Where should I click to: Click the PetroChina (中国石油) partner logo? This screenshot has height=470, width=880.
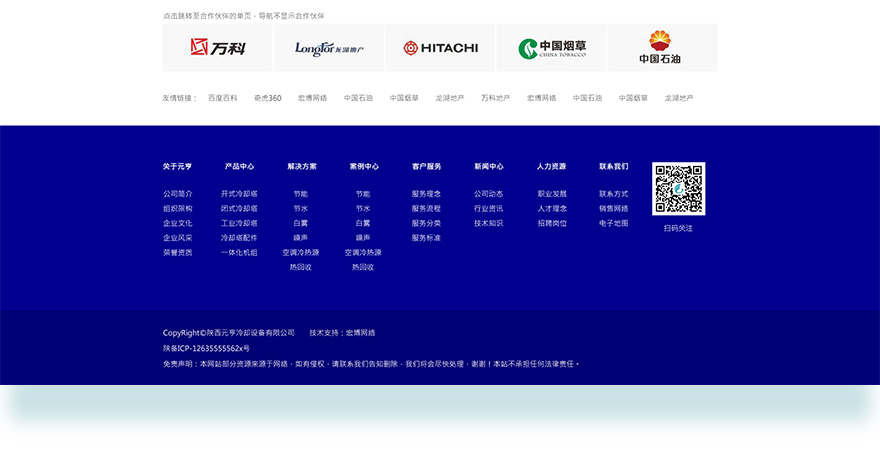tap(661, 47)
